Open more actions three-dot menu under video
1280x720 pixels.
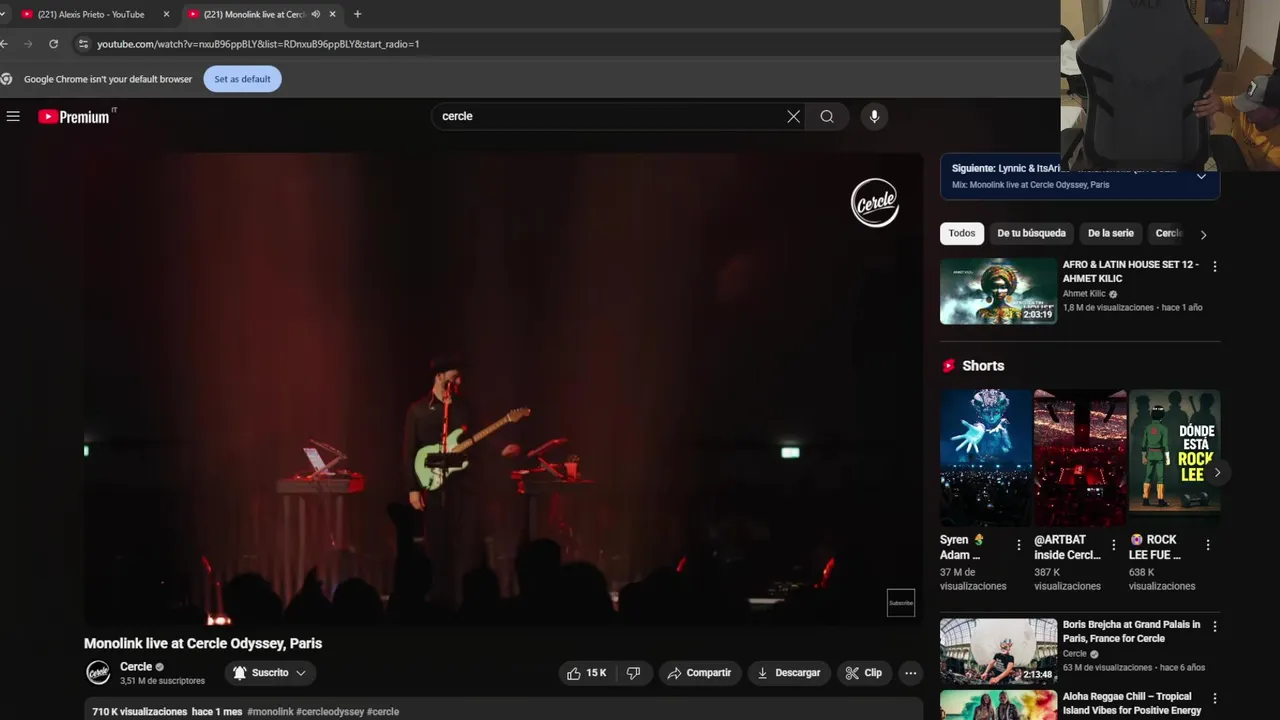[910, 673]
